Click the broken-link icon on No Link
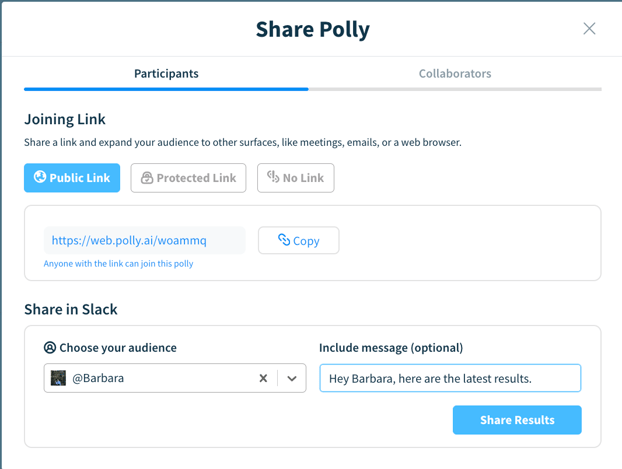 tap(273, 177)
